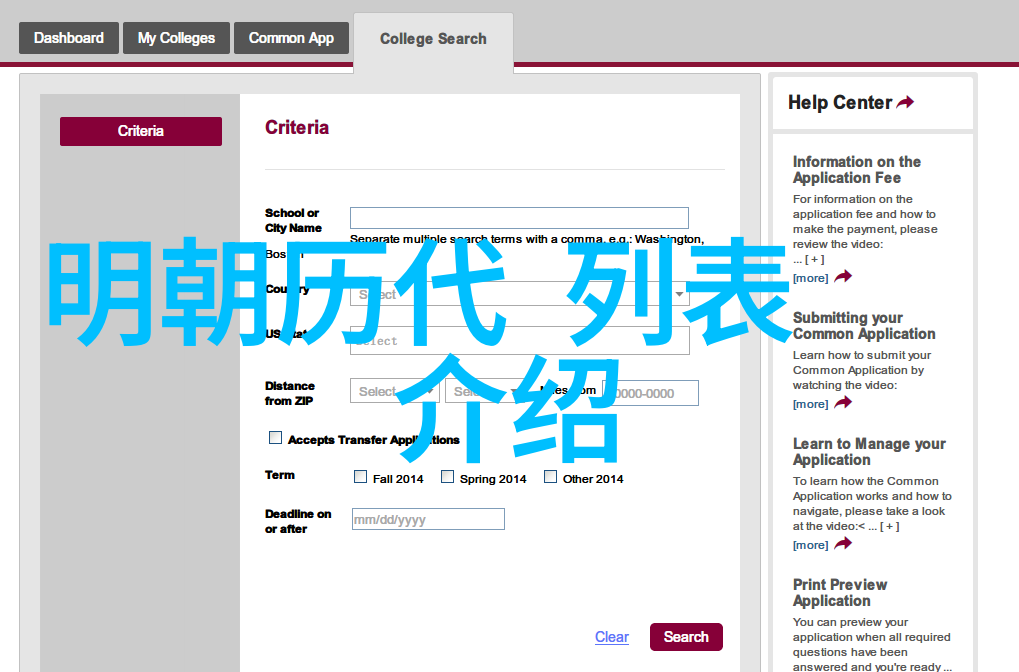Select the College Search tab
Screen dimensions: 1019x672
[433, 39]
